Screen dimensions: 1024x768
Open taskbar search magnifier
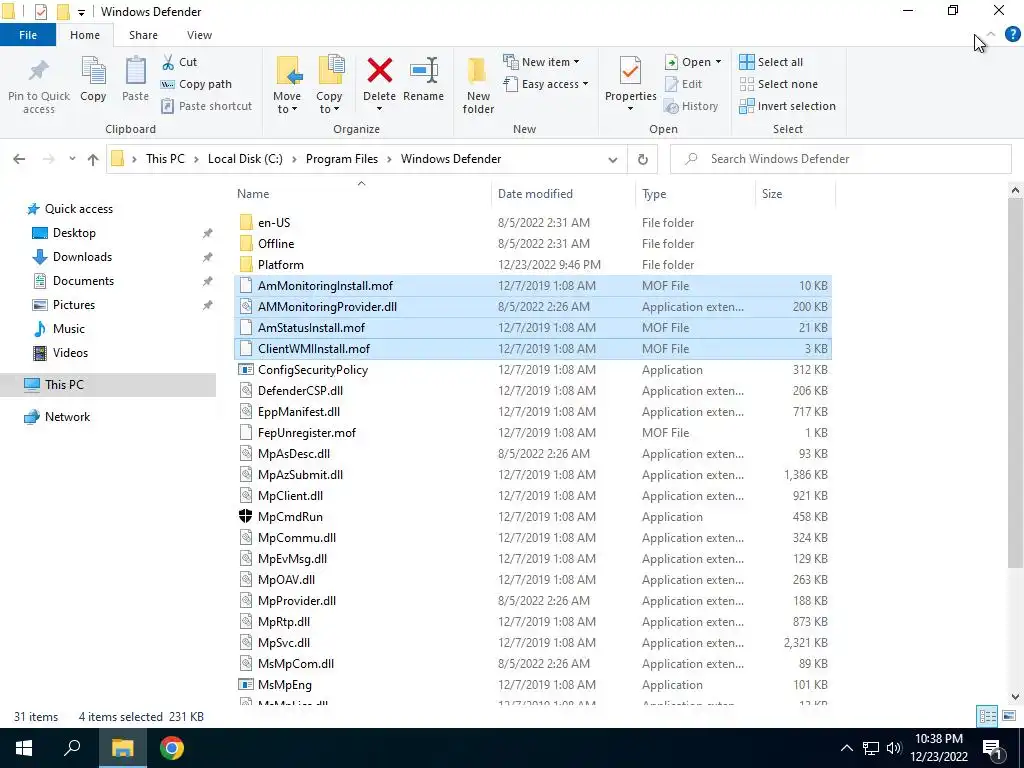tap(72, 748)
